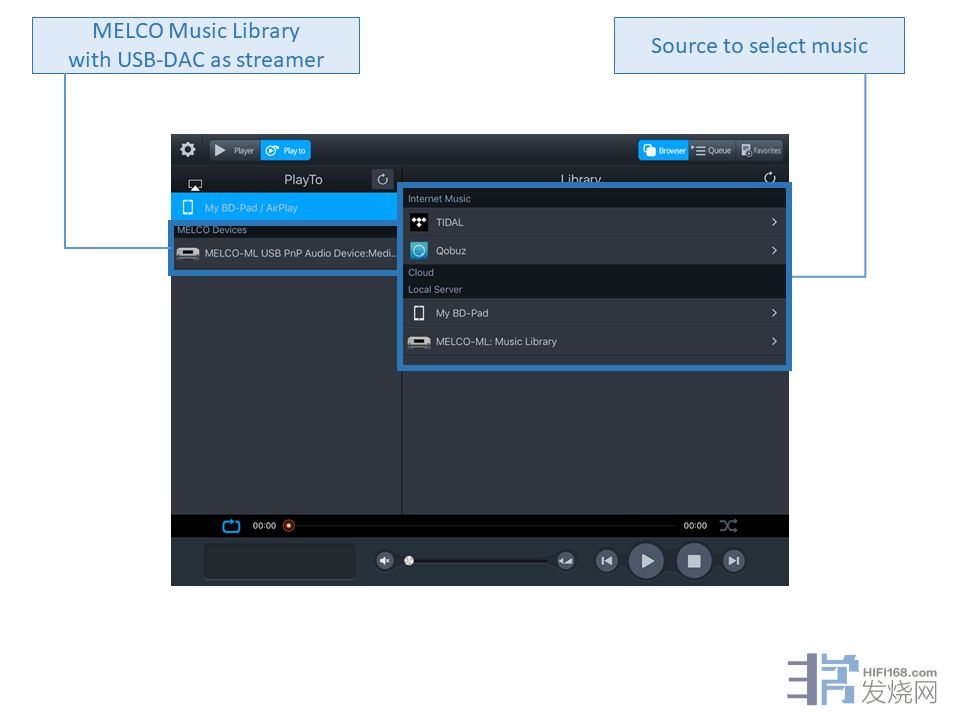This screenshot has width=960, height=720.
Task: Open the settings gear icon
Action: (x=188, y=150)
